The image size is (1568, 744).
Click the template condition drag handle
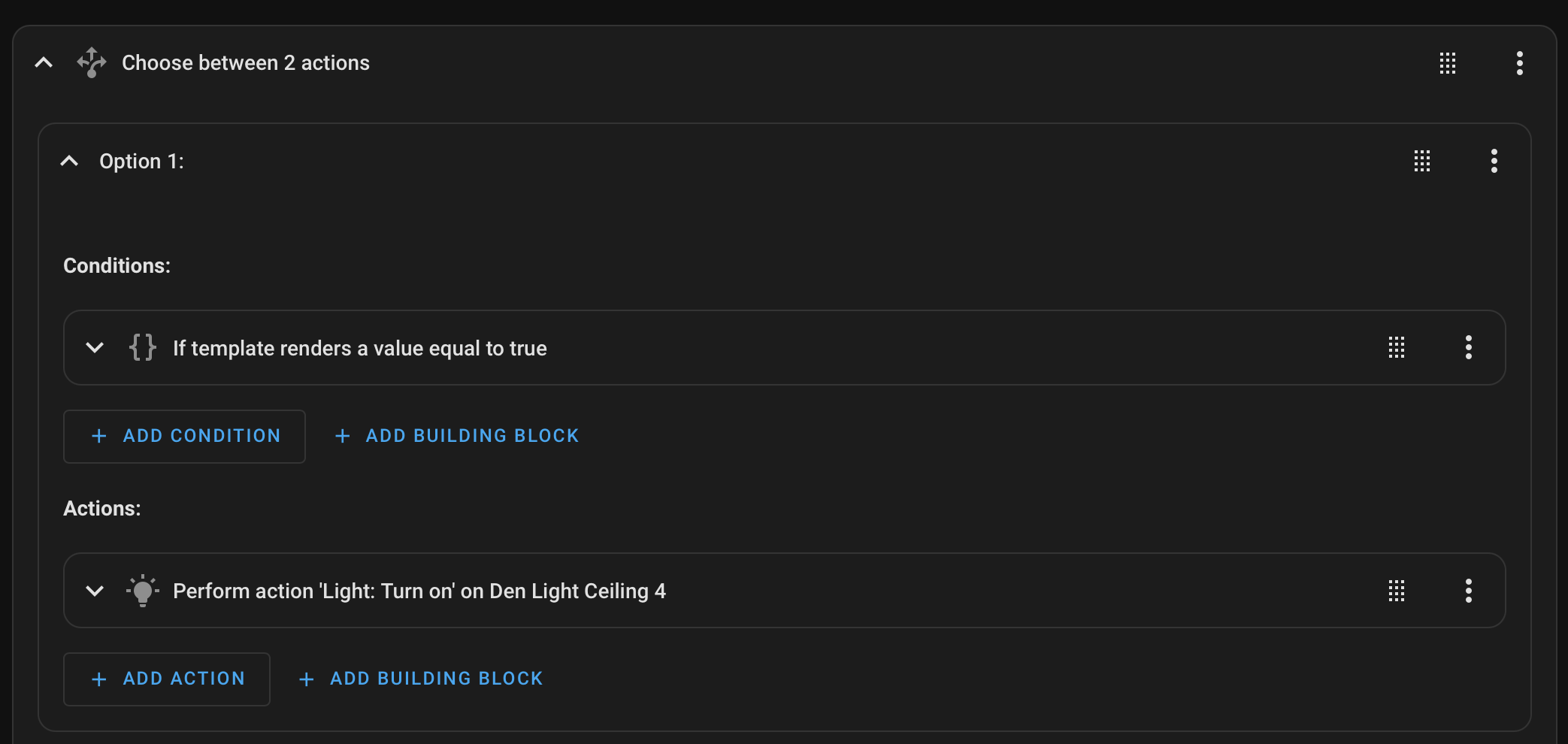coord(1397,348)
